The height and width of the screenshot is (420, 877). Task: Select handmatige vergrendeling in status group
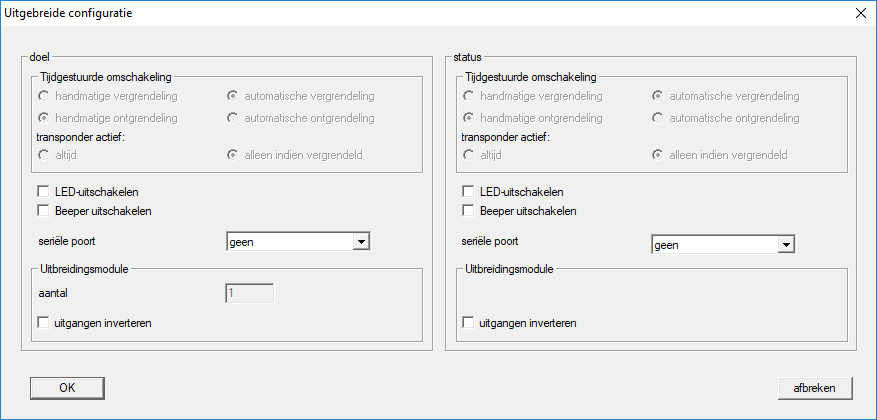pyautogui.click(x=469, y=97)
